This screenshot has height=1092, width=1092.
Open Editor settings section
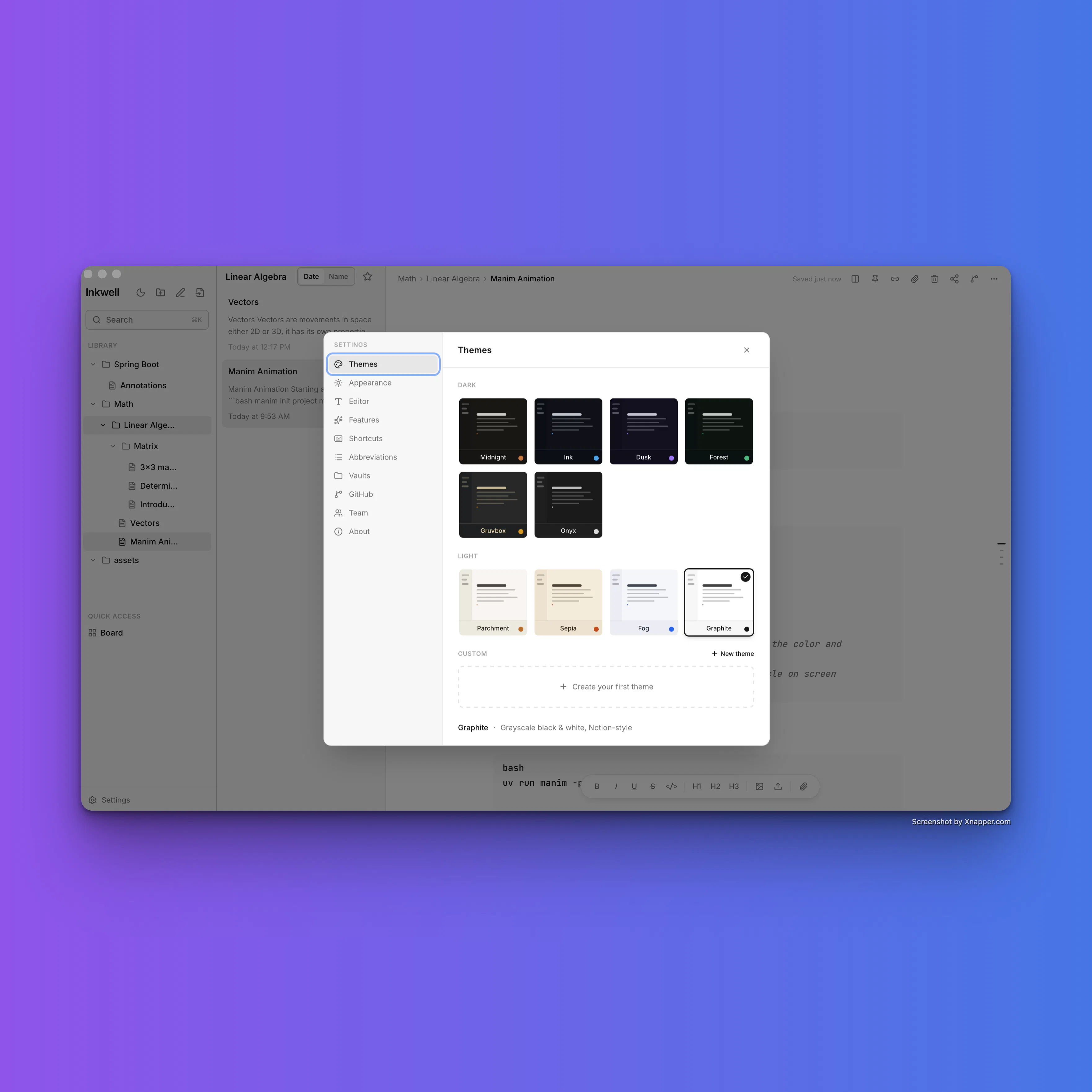click(x=383, y=401)
